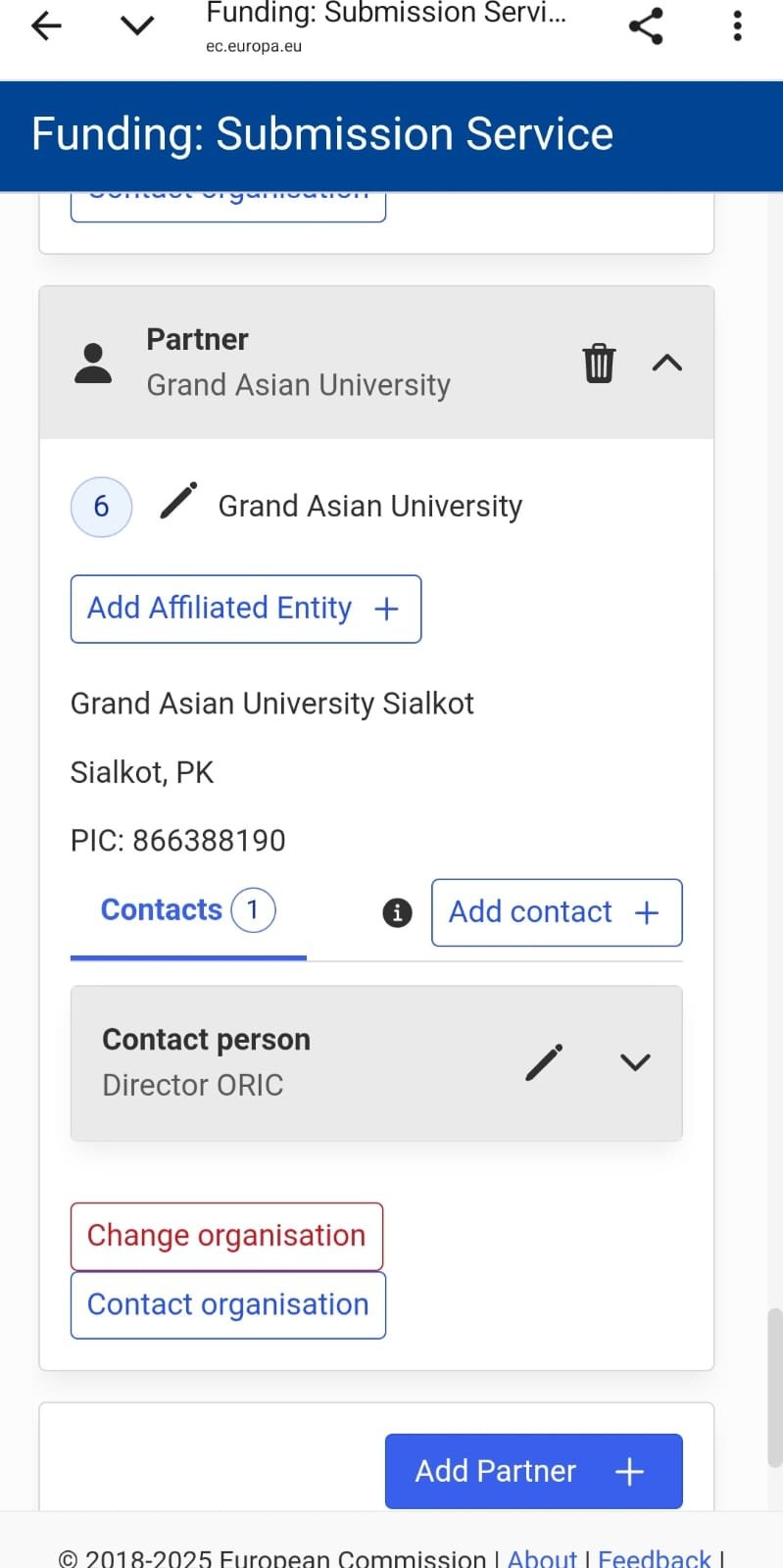Delete the Grand Asian University partner
The height and width of the screenshot is (1568, 783).
599,364
